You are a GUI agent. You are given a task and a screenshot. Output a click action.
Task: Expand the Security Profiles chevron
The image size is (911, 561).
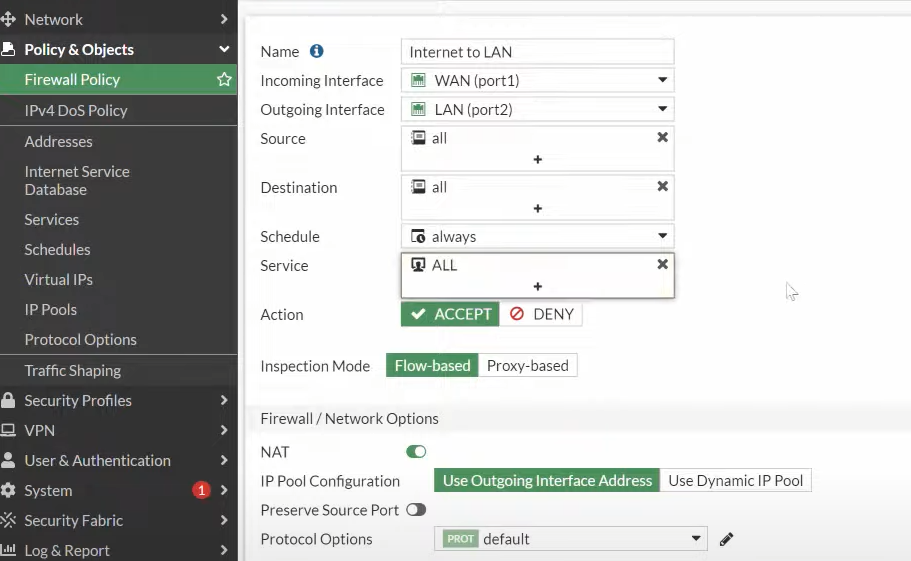[224, 400]
